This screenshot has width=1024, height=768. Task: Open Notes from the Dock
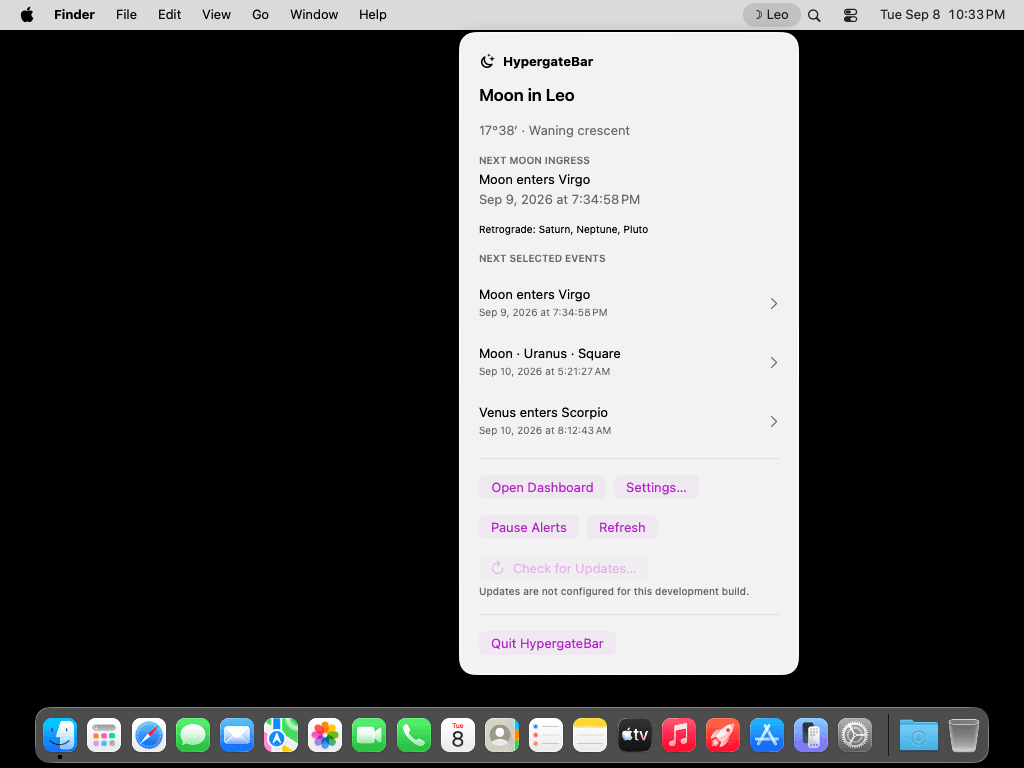pyautogui.click(x=590, y=735)
